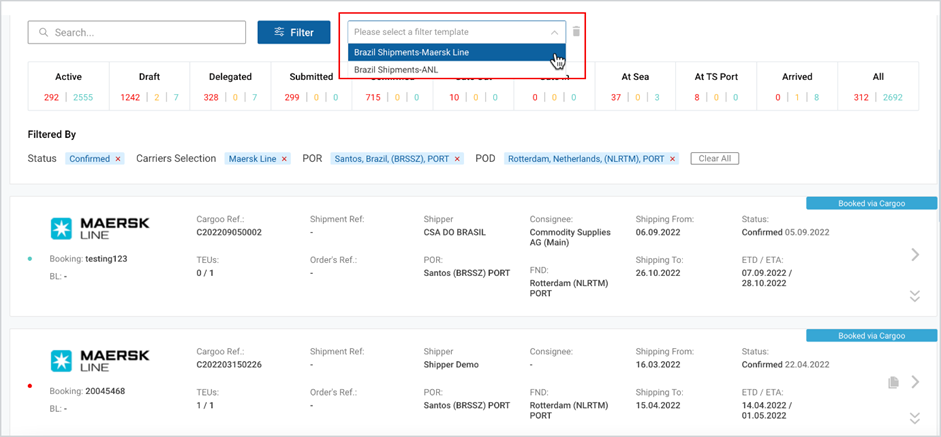Screen dimensions: 941x437
Task: Click Maersk Line logo on testing123 booking
Action: (100, 229)
